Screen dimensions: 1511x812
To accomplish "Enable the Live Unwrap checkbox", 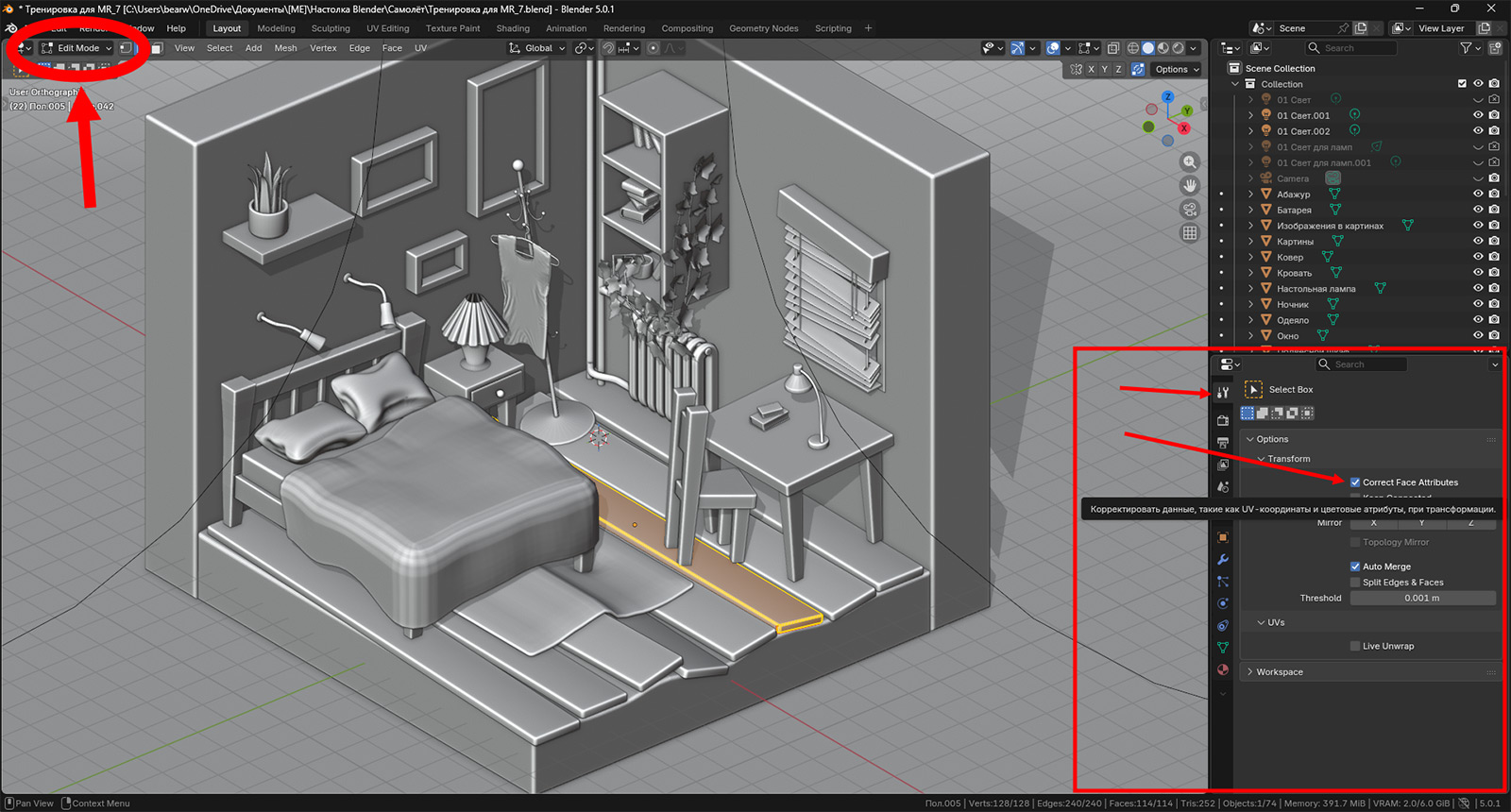I will click(x=1355, y=647).
